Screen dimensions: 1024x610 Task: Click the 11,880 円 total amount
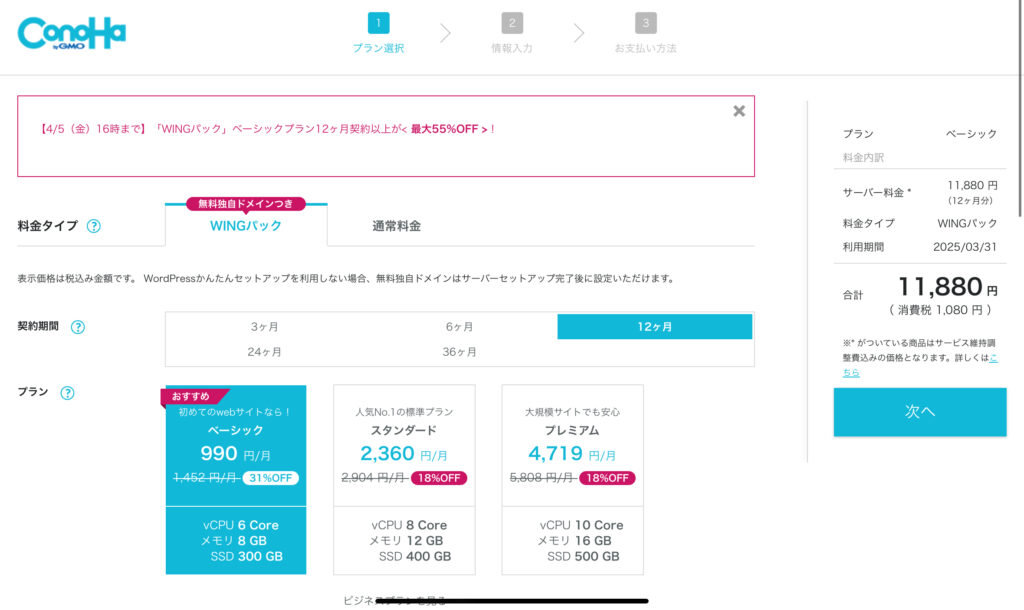(x=948, y=287)
